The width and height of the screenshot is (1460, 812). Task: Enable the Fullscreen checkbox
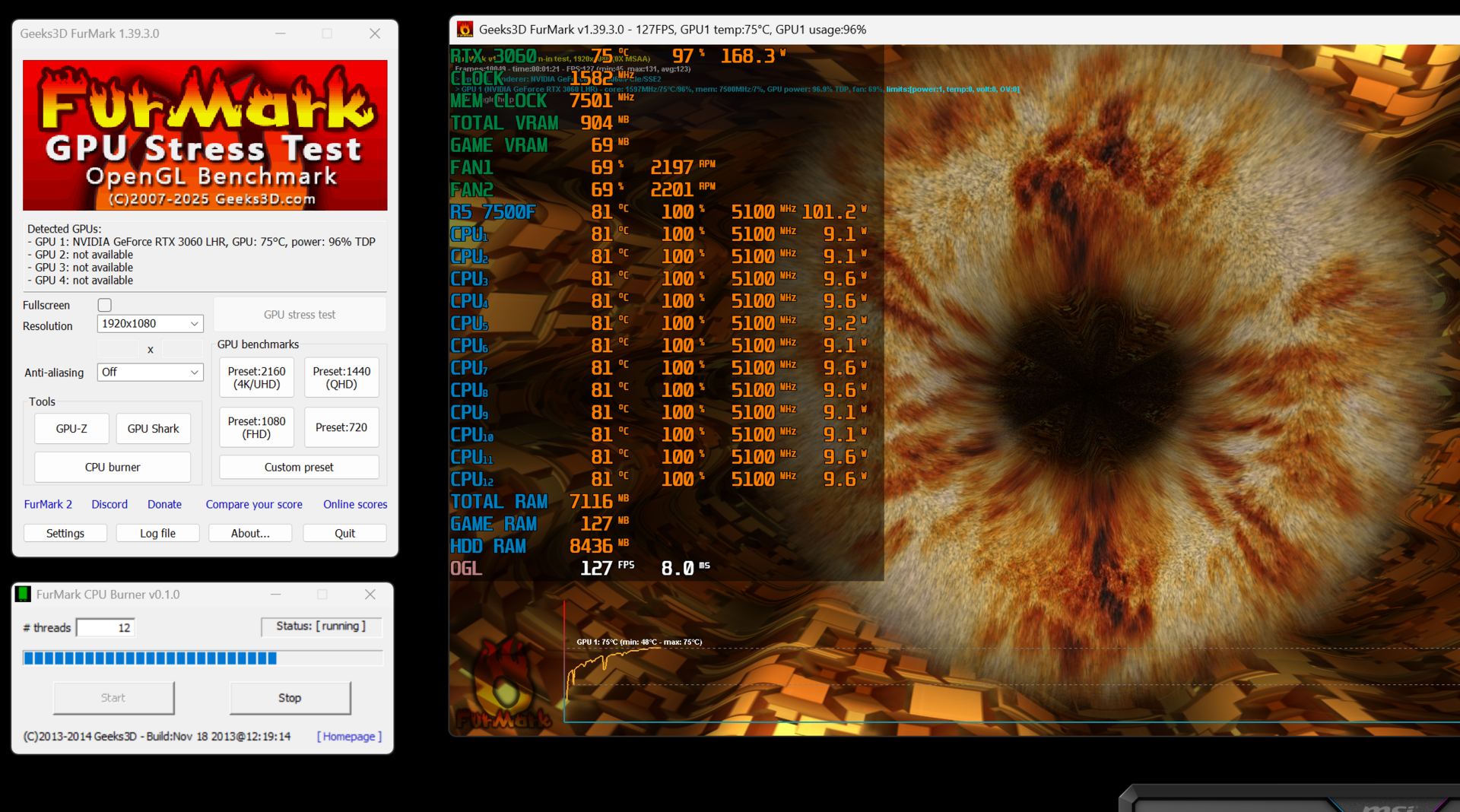pyautogui.click(x=104, y=305)
